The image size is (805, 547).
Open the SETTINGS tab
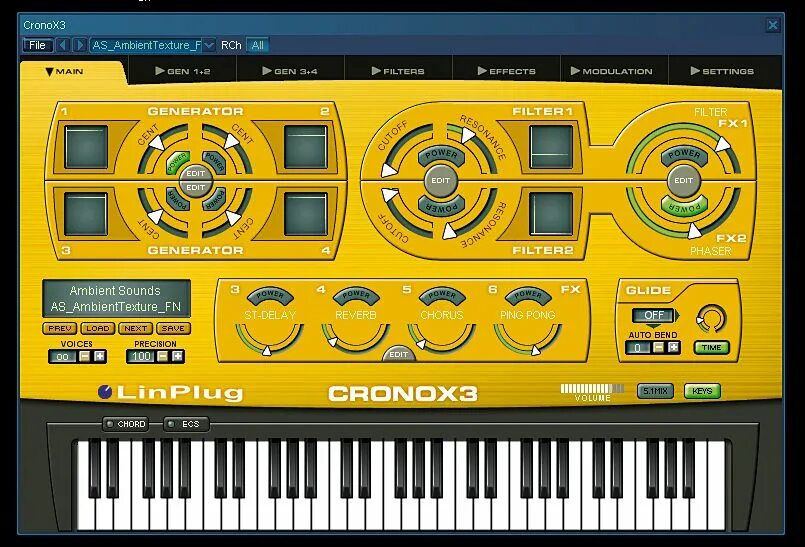[x=722, y=71]
